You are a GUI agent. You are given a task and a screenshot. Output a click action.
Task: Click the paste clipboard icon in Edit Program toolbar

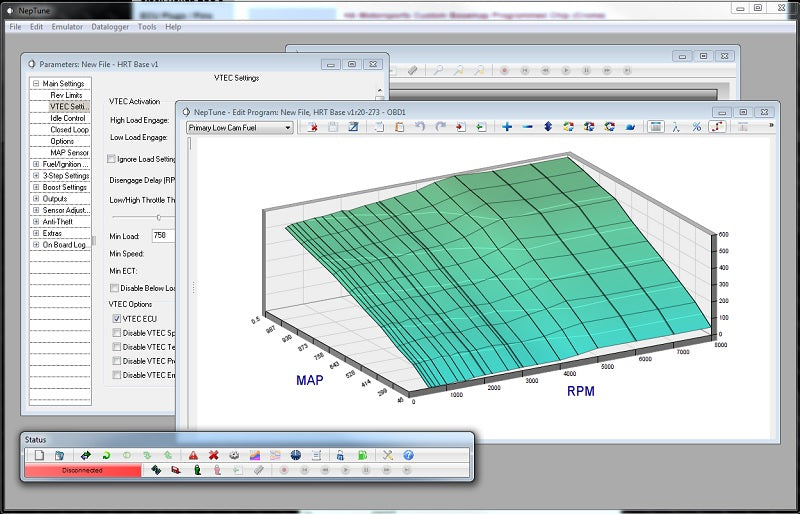[399, 127]
